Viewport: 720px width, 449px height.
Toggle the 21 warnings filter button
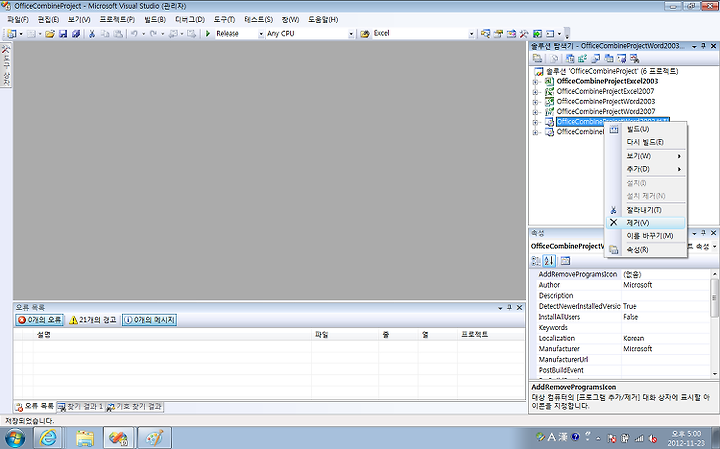coord(93,320)
